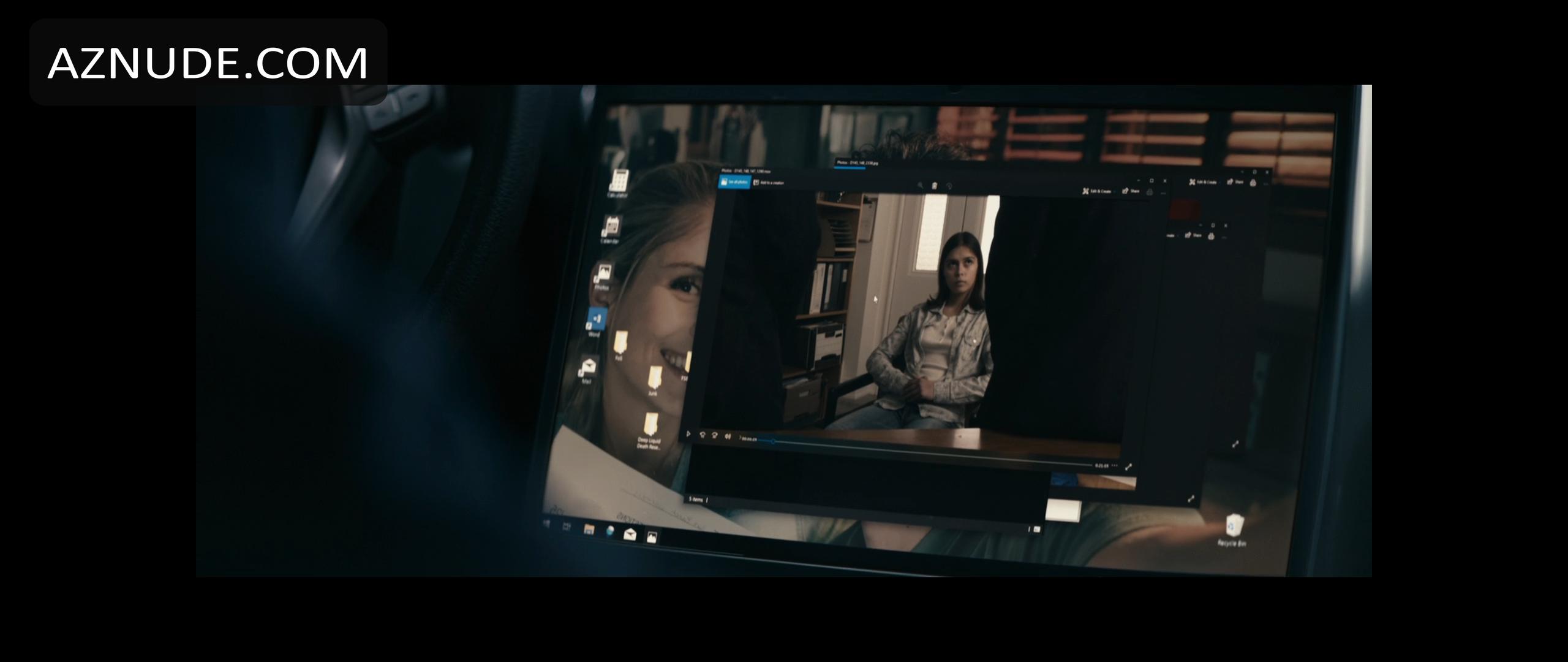Screen dimensions: 1568x662
Task: Click Add to a creation
Action: [768, 183]
